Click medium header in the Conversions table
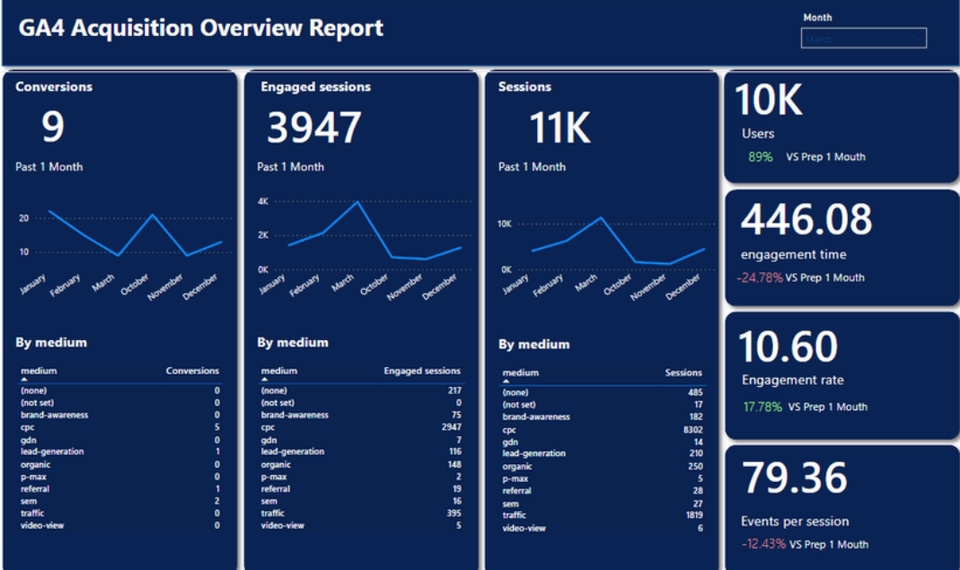Viewport: 960px width, 570px height. point(39,370)
